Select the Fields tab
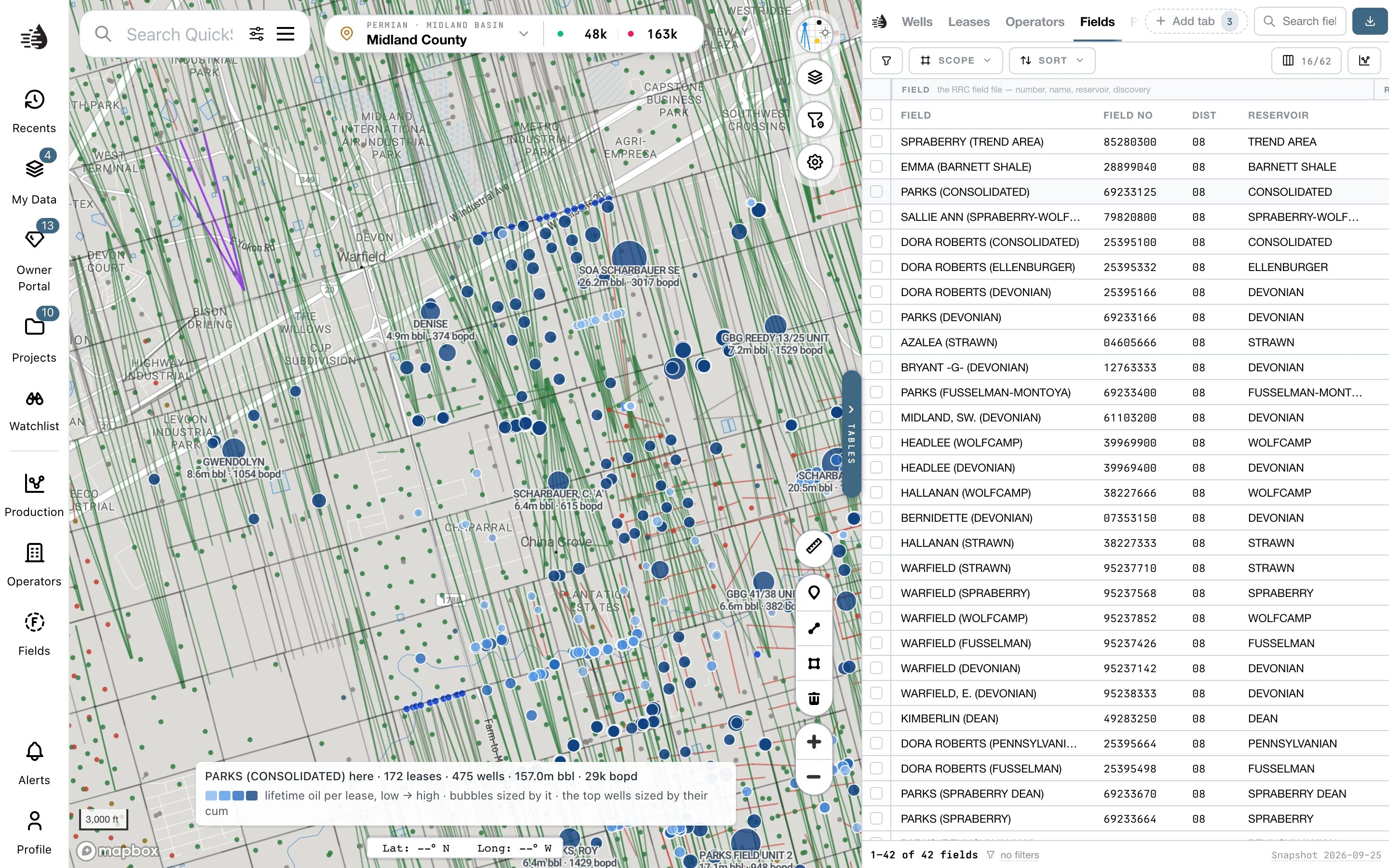 tap(1097, 22)
